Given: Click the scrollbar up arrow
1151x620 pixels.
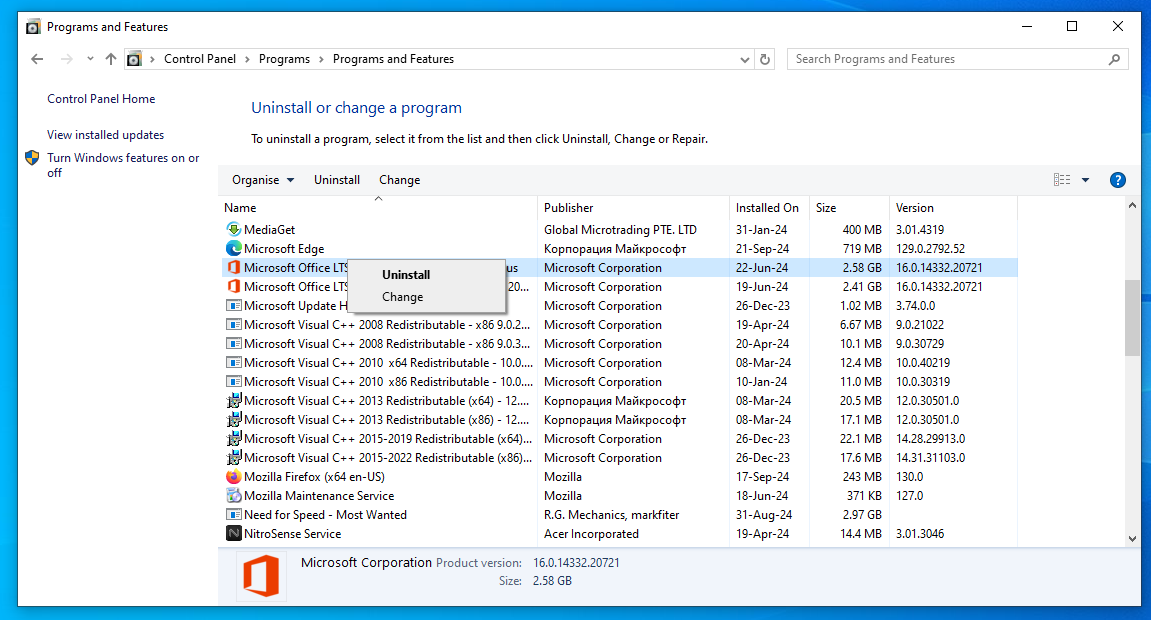Looking at the screenshot, I should point(1132,206).
